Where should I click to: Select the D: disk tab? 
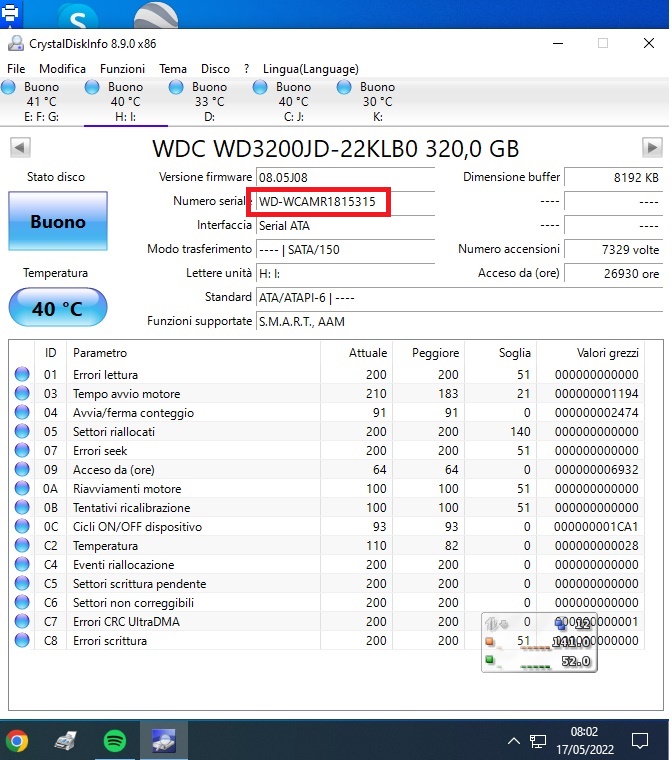(209, 102)
